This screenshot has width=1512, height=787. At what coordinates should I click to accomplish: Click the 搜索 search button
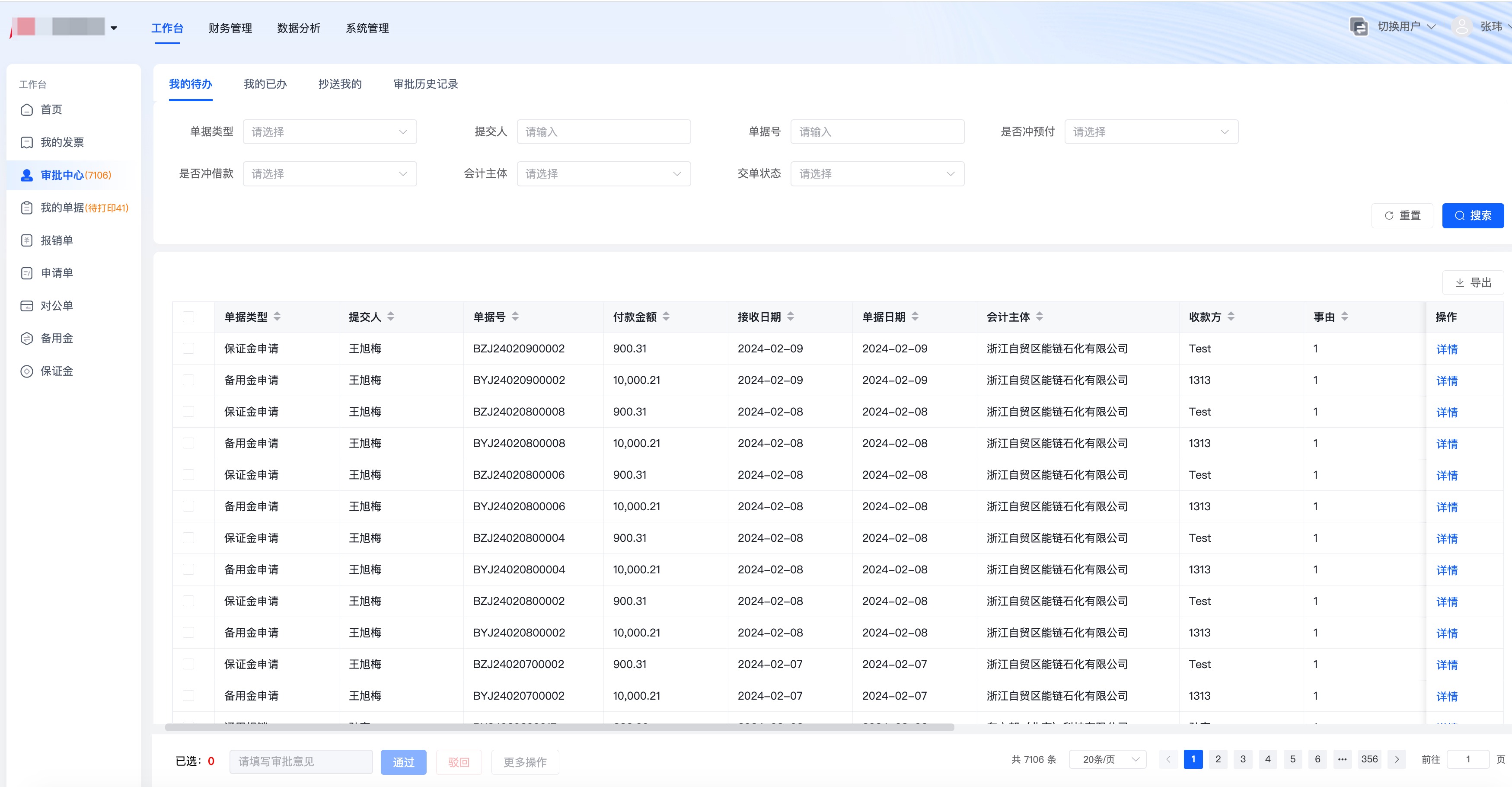(1473, 215)
